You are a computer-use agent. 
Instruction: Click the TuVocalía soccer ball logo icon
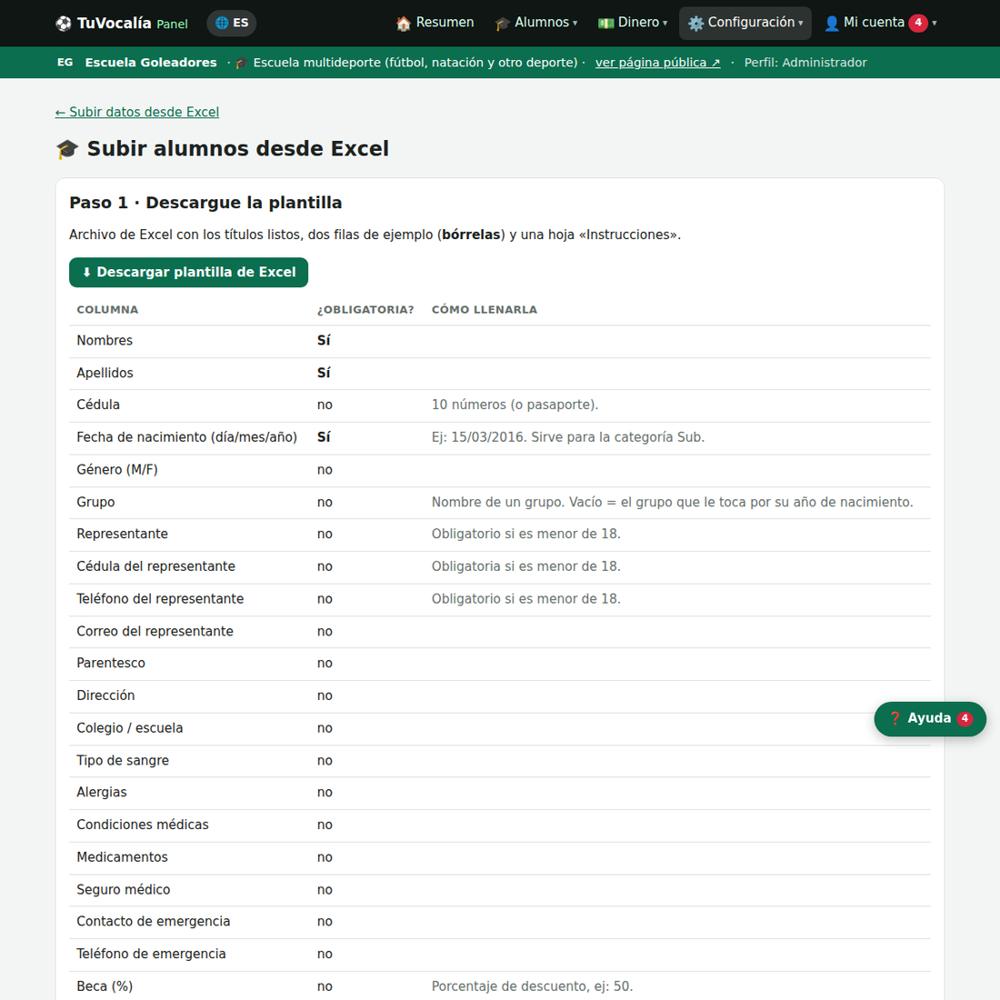tap(63, 24)
